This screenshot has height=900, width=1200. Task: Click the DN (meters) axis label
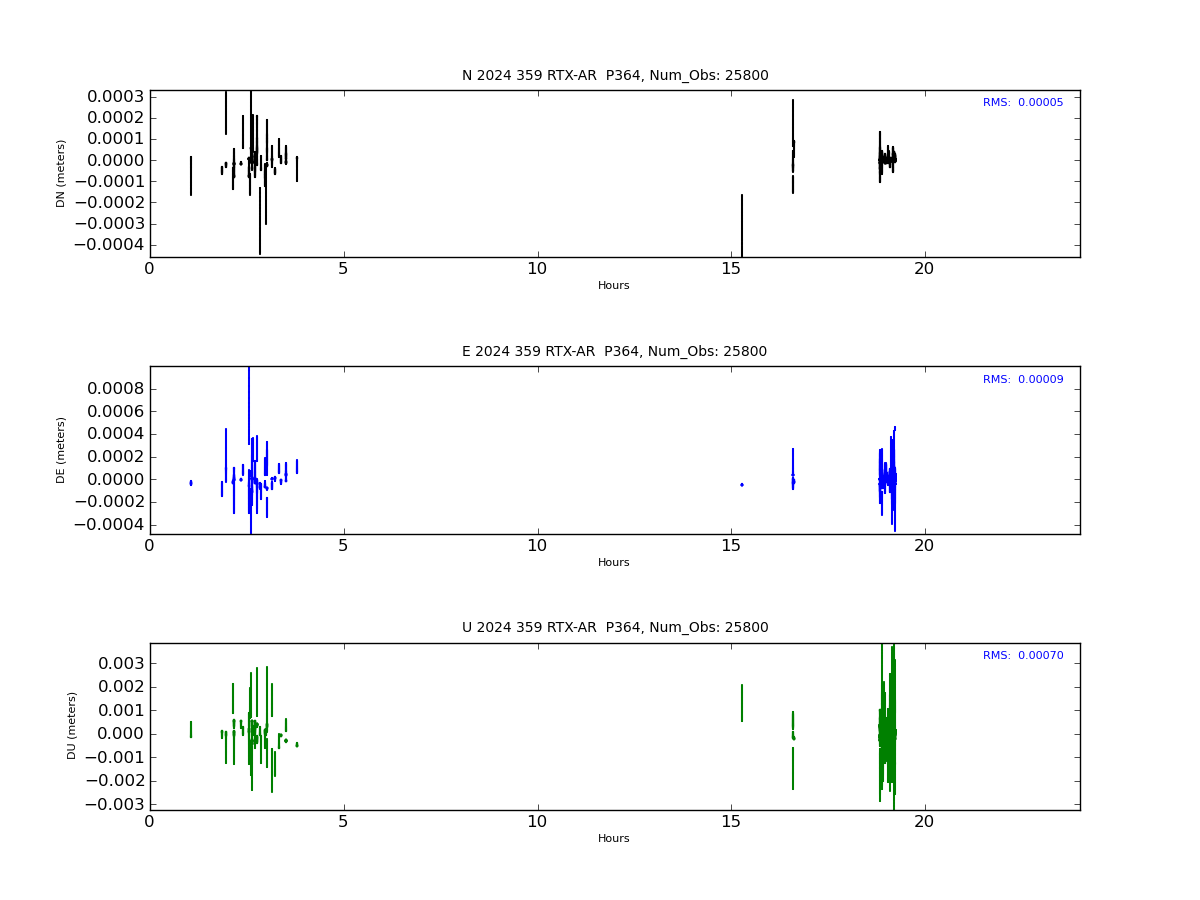61,173
